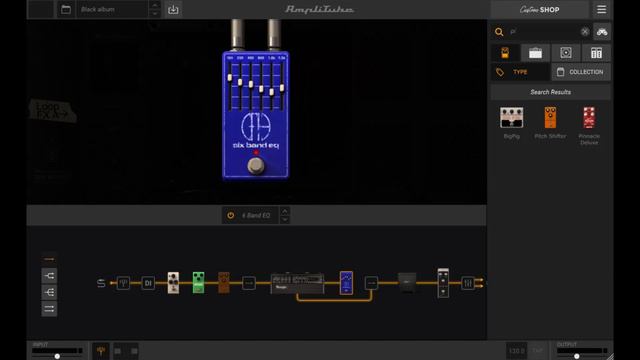This screenshot has height=360, width=640.
Task: Select the DI block in signal chain
Action: click(x=148, y=283)
